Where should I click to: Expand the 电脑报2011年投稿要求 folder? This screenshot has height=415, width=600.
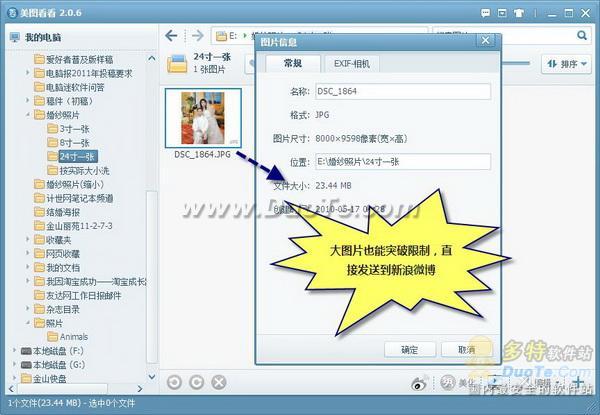tap(28, 73)
